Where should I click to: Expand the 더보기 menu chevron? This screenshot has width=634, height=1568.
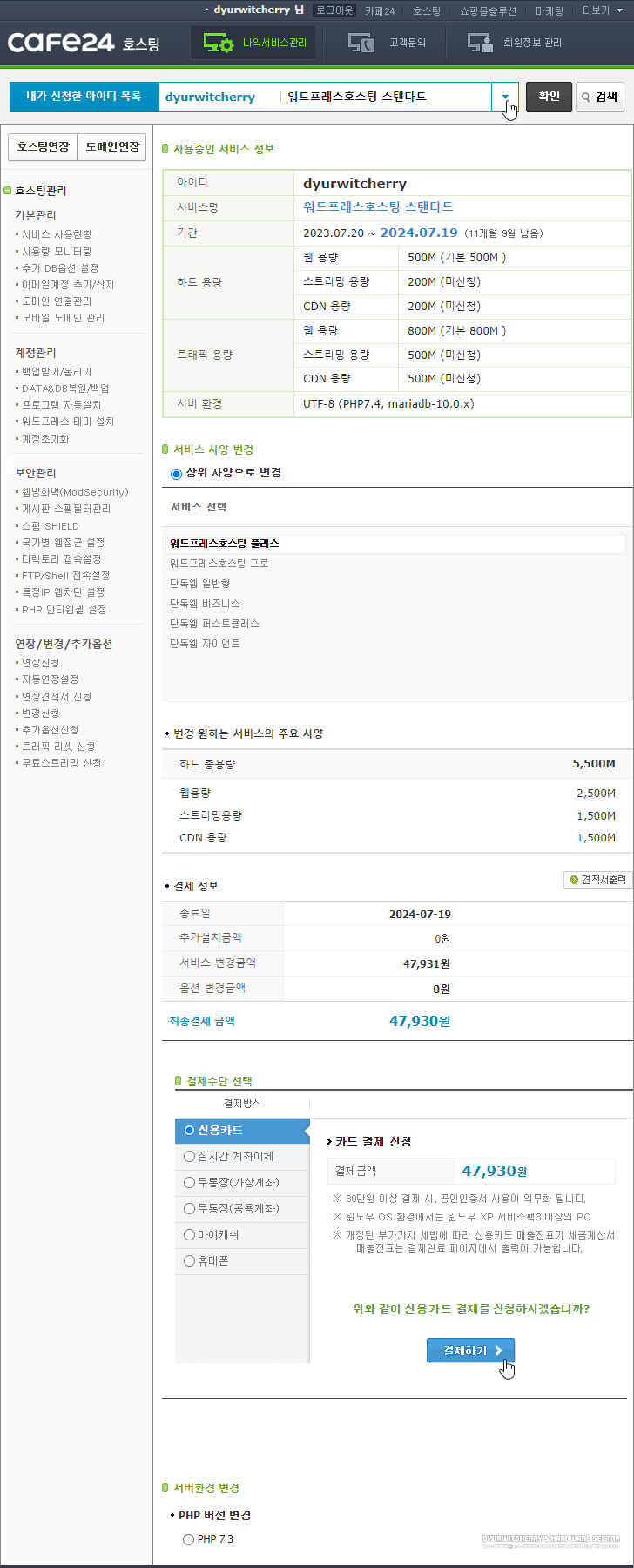click(x=618, y=10)
